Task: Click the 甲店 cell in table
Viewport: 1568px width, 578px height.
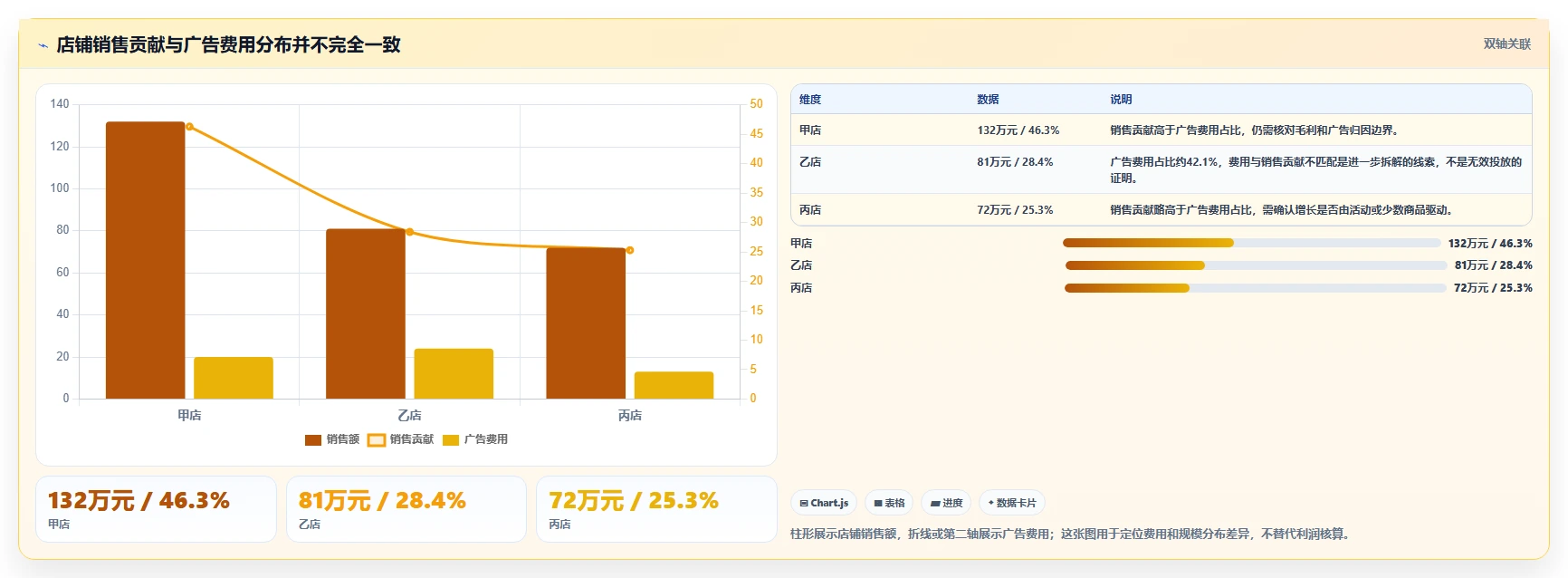Action: 810,130
